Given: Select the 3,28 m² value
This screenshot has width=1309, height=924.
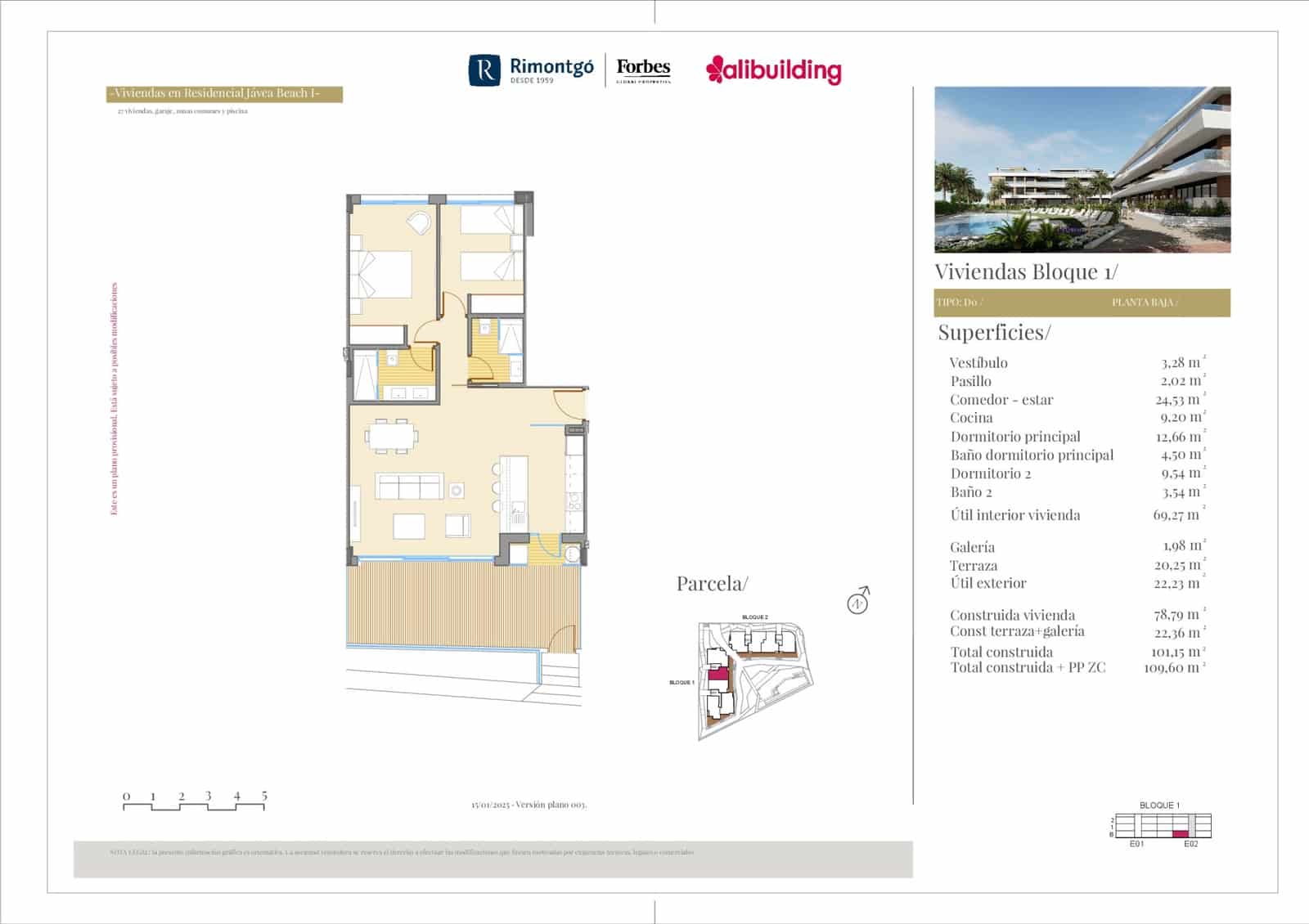Looking at the screenshot, I should (x=1183, y=362).
